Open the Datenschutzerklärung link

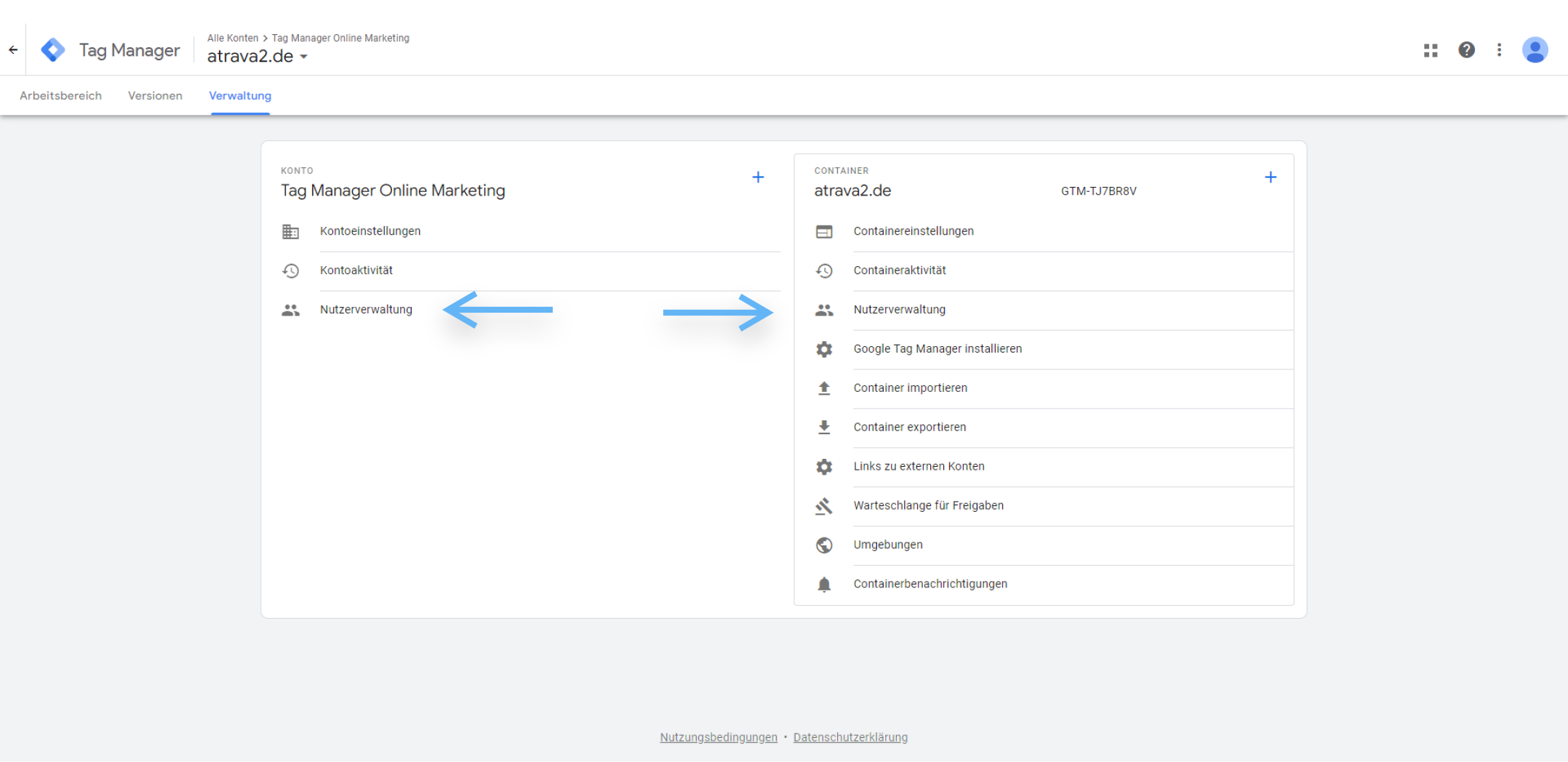(x=850, y=737)
